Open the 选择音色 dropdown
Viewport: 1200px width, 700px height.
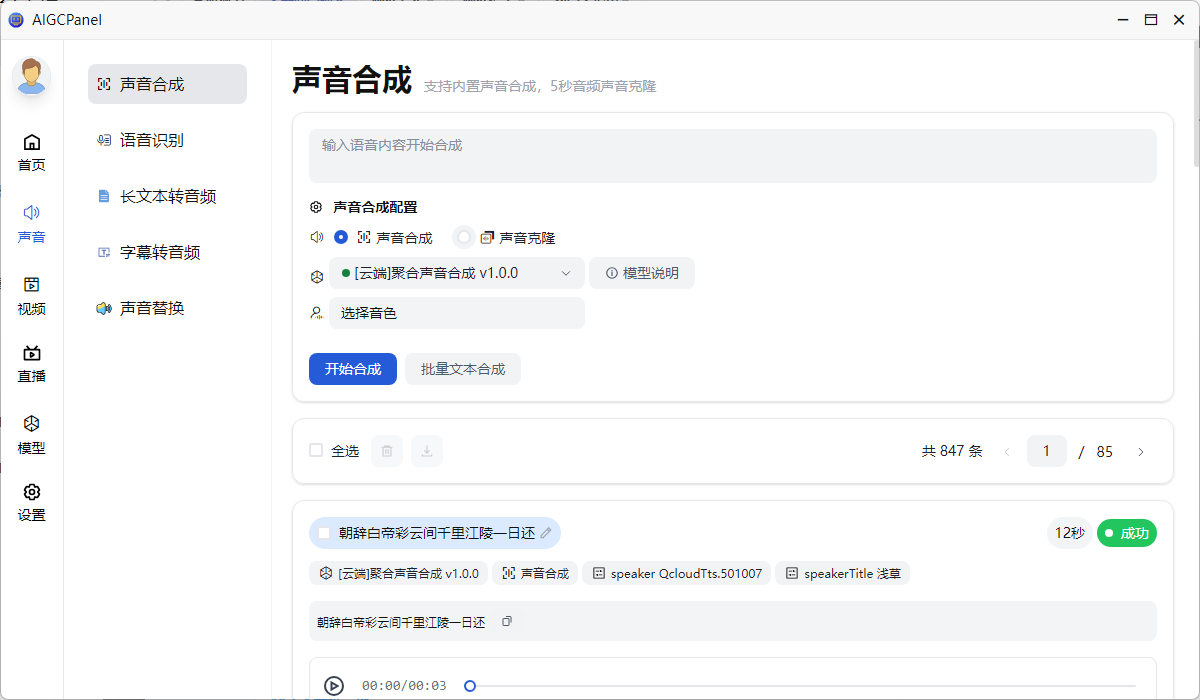tap(457, 312)
